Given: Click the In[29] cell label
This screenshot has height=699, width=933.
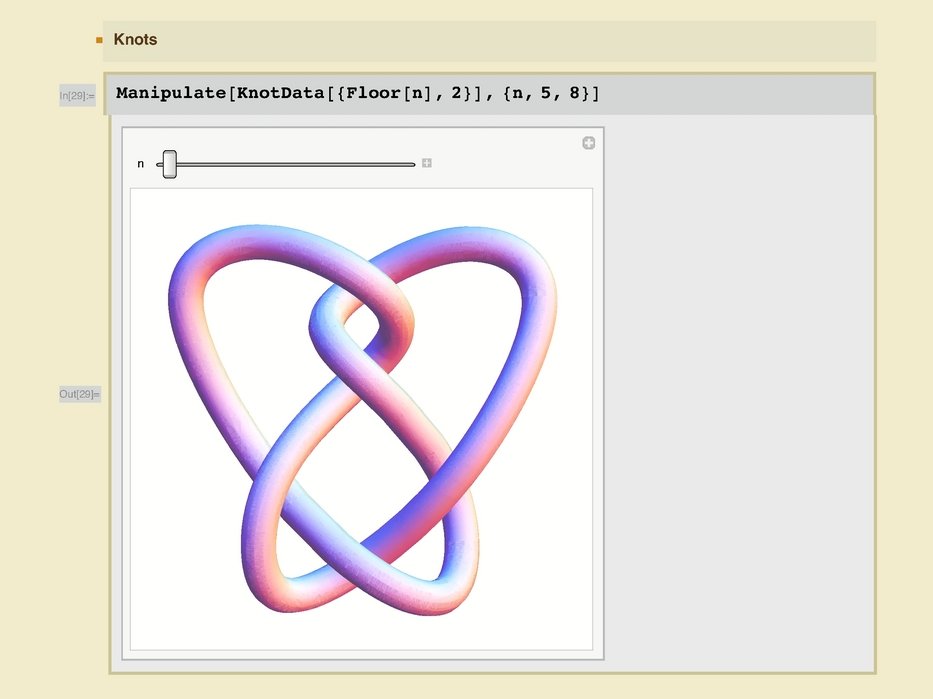Looking at the screenshot, I should pyautogui.click(x=77, y=96).
